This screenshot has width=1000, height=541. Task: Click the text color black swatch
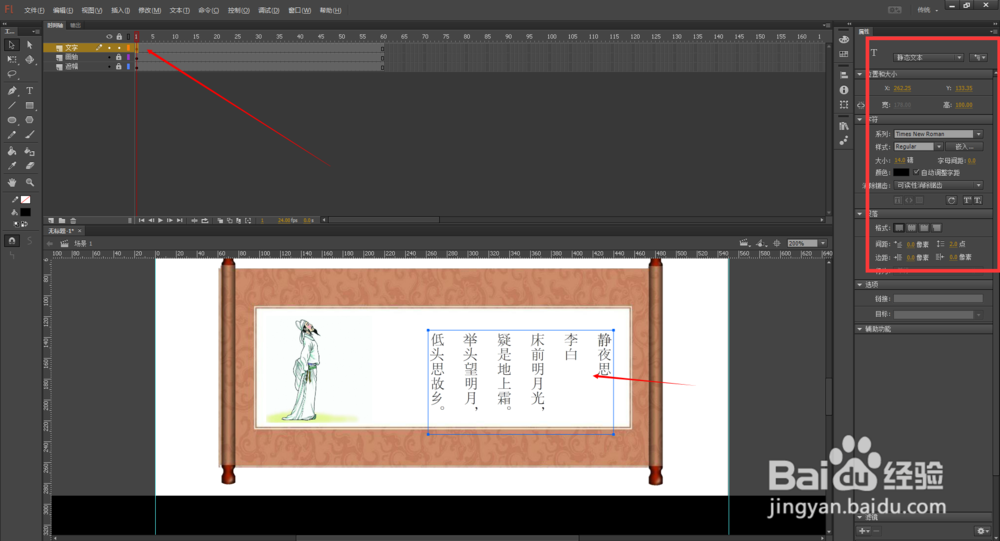coord(901,172)
